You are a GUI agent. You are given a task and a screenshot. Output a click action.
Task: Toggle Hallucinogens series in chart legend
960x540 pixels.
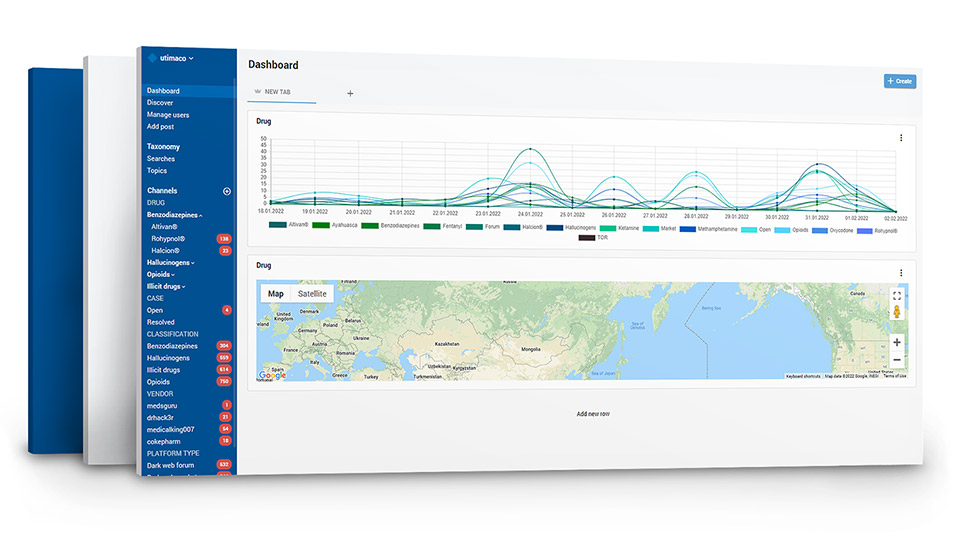(571, 228)
